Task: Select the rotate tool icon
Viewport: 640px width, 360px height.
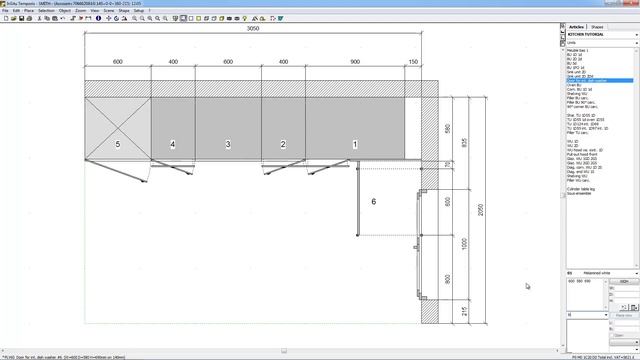Action: [116, 18]
